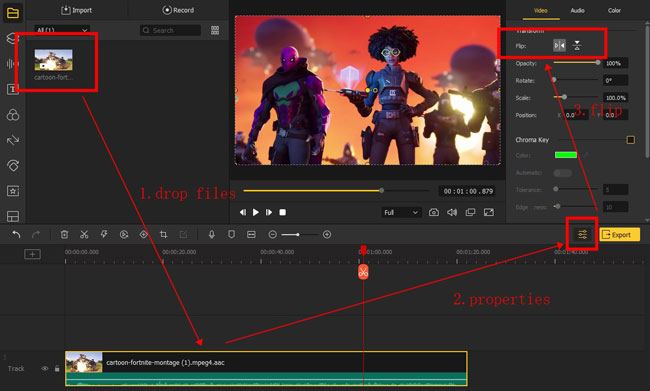
Task: Select the cartoon-fort media thumbnail
Action: pyautogui.click(x=53, y=60)
